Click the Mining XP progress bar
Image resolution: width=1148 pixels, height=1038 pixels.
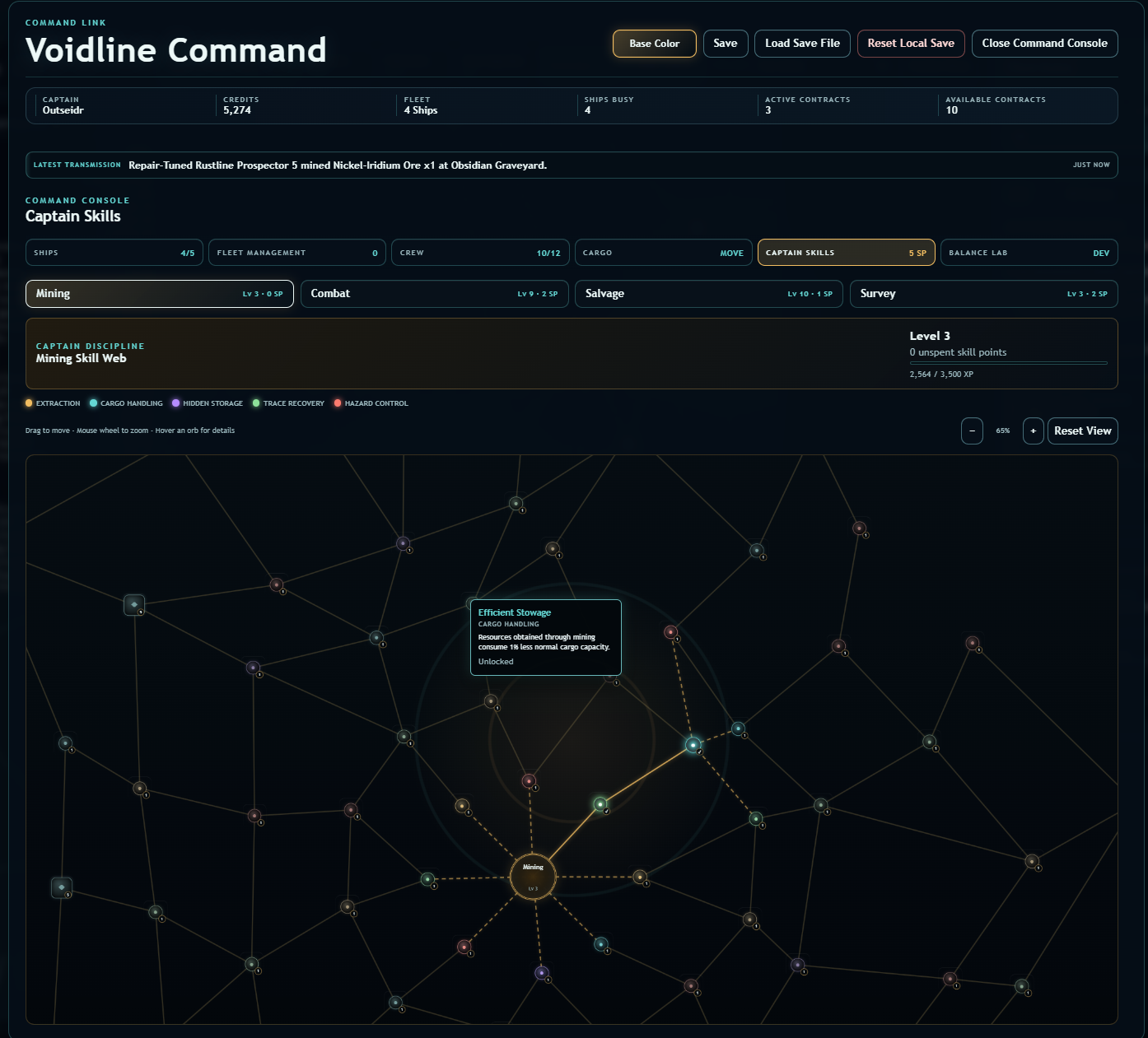[1009, 363]
